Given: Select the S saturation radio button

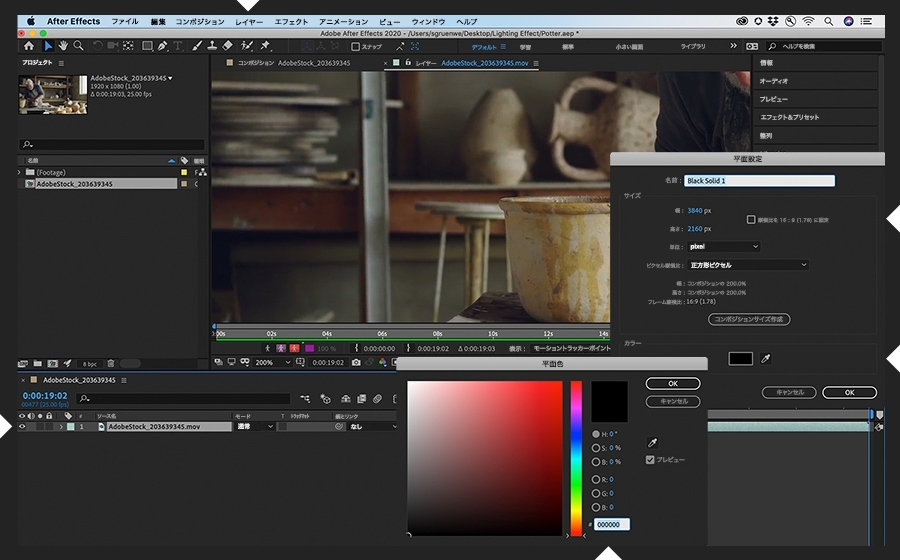Looking at the screenshot, I should pyautogui.click(x=597, y=448).
